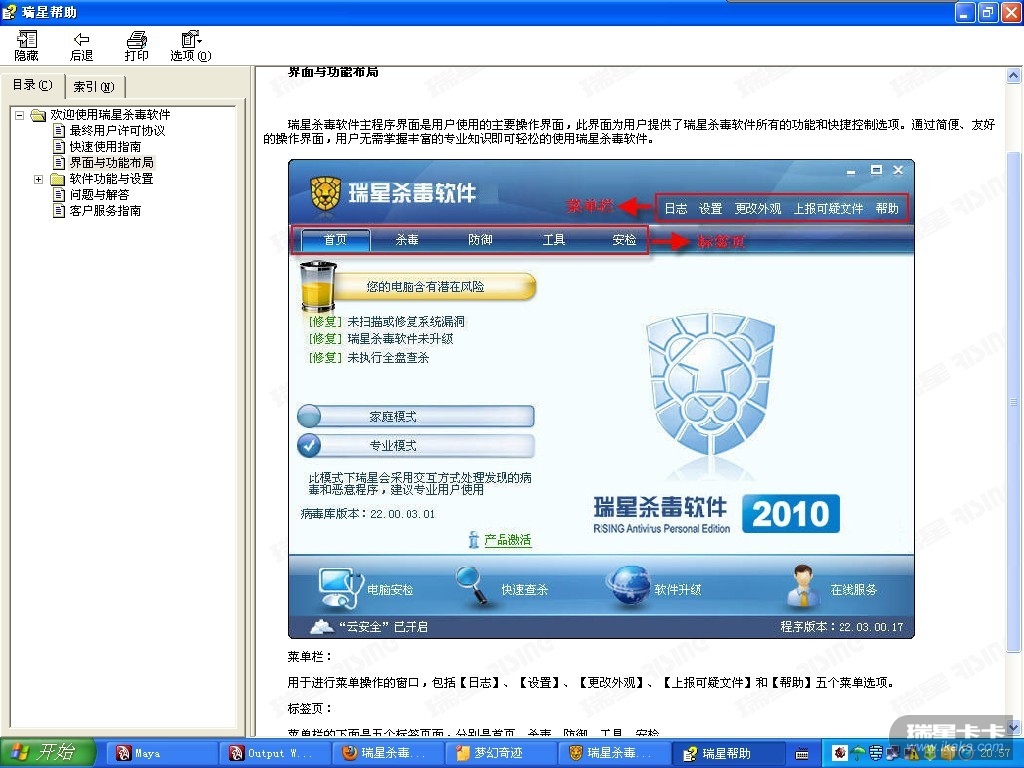
Task: Select the 软件功能与设置 folder label
Action: point(112,179)
